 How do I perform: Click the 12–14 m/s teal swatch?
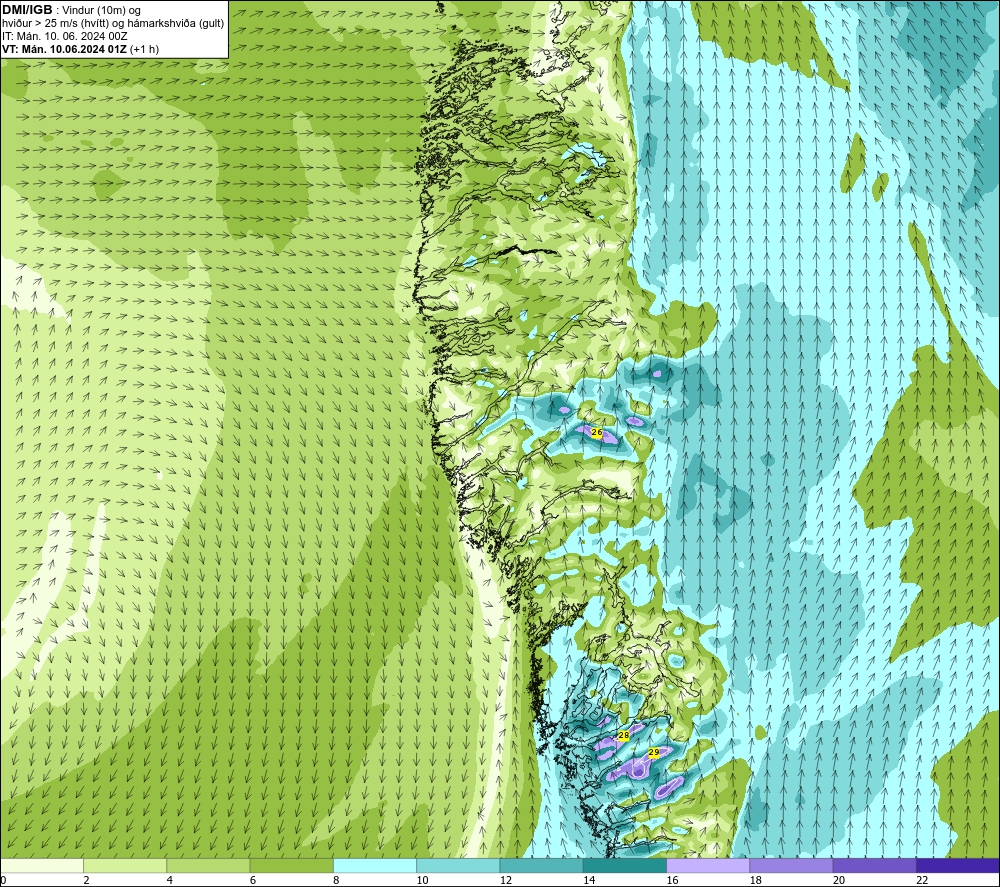541,865
